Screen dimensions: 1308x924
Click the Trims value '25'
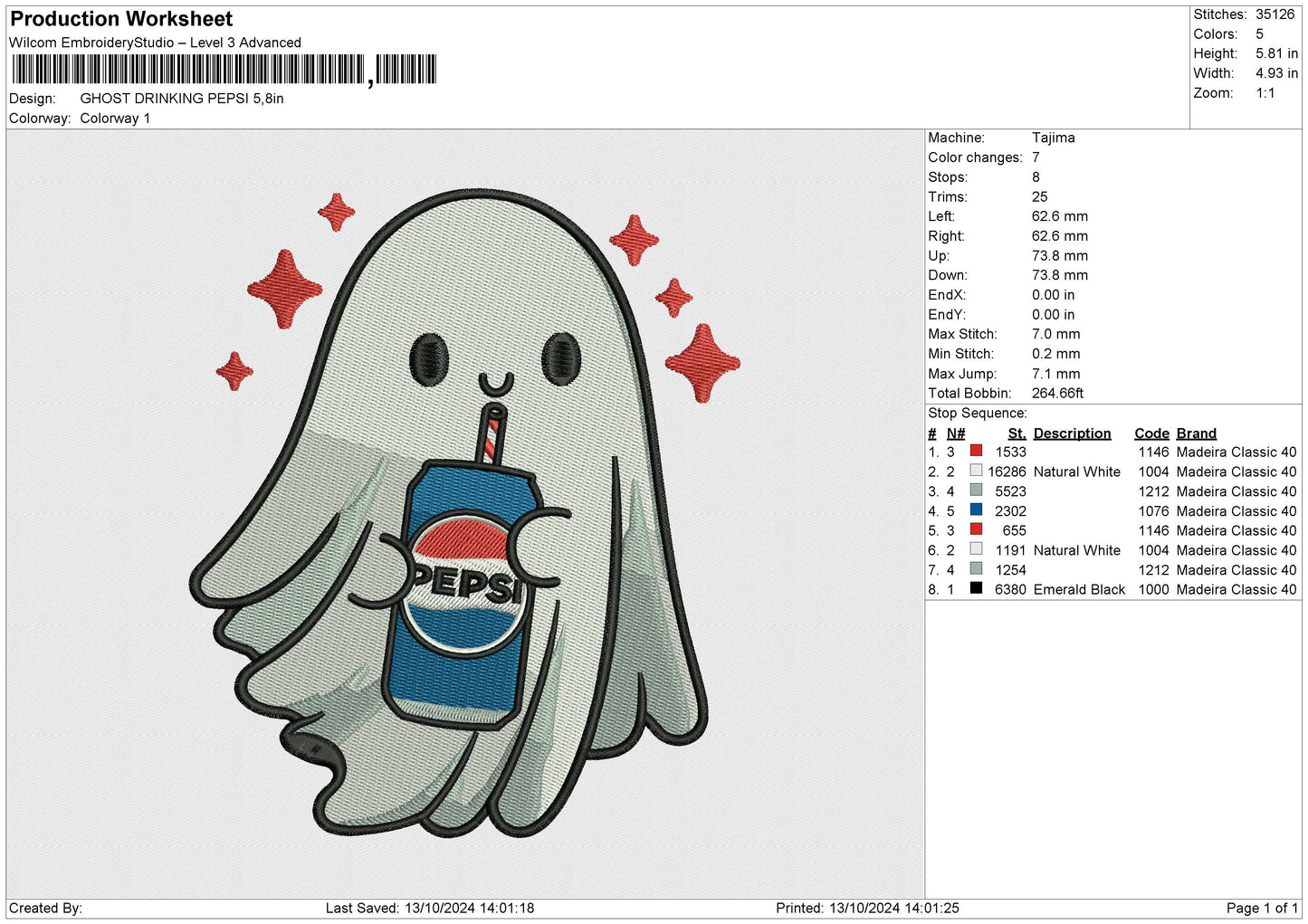pos(1039,197)
